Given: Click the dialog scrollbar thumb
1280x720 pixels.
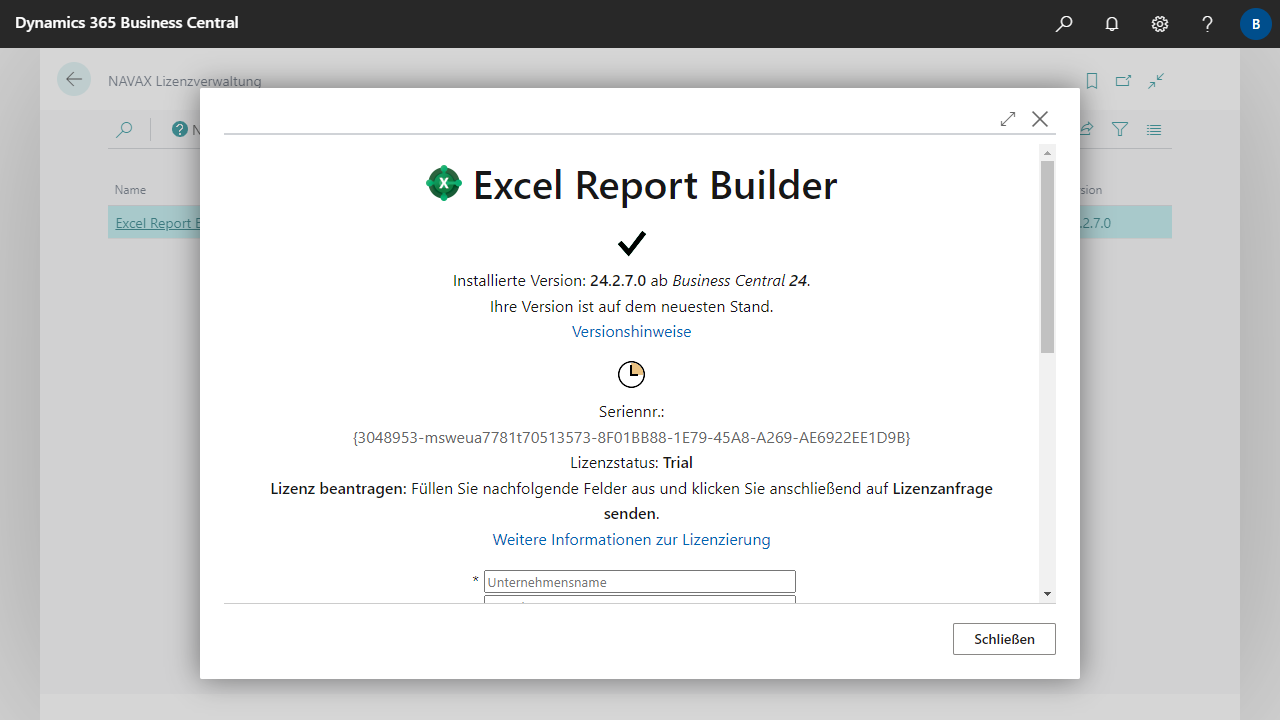Looking at the screenshot, I should [1047, 257].
